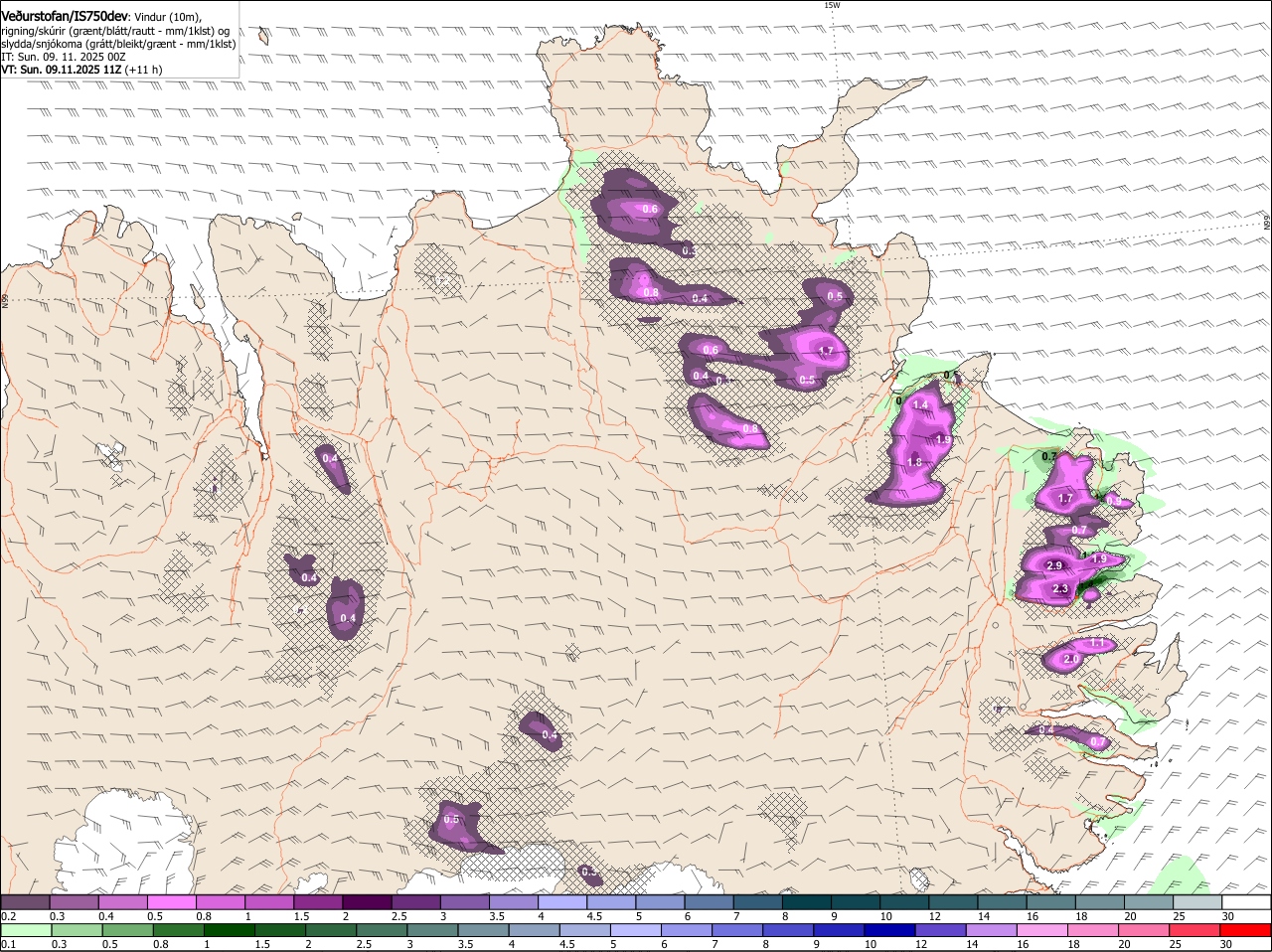Click the 0.2 label in upper legend
The image size is (1272, 952).
tap(8, 916)
